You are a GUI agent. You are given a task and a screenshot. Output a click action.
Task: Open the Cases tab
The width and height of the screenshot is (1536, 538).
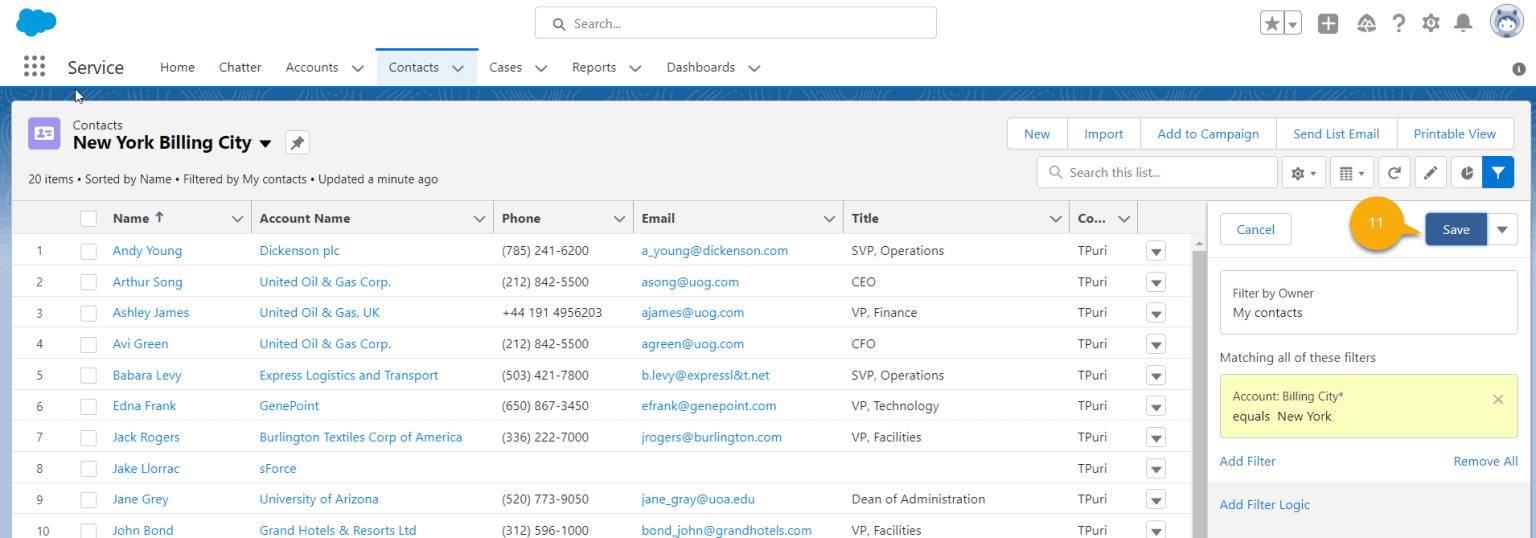click(505, 68)
